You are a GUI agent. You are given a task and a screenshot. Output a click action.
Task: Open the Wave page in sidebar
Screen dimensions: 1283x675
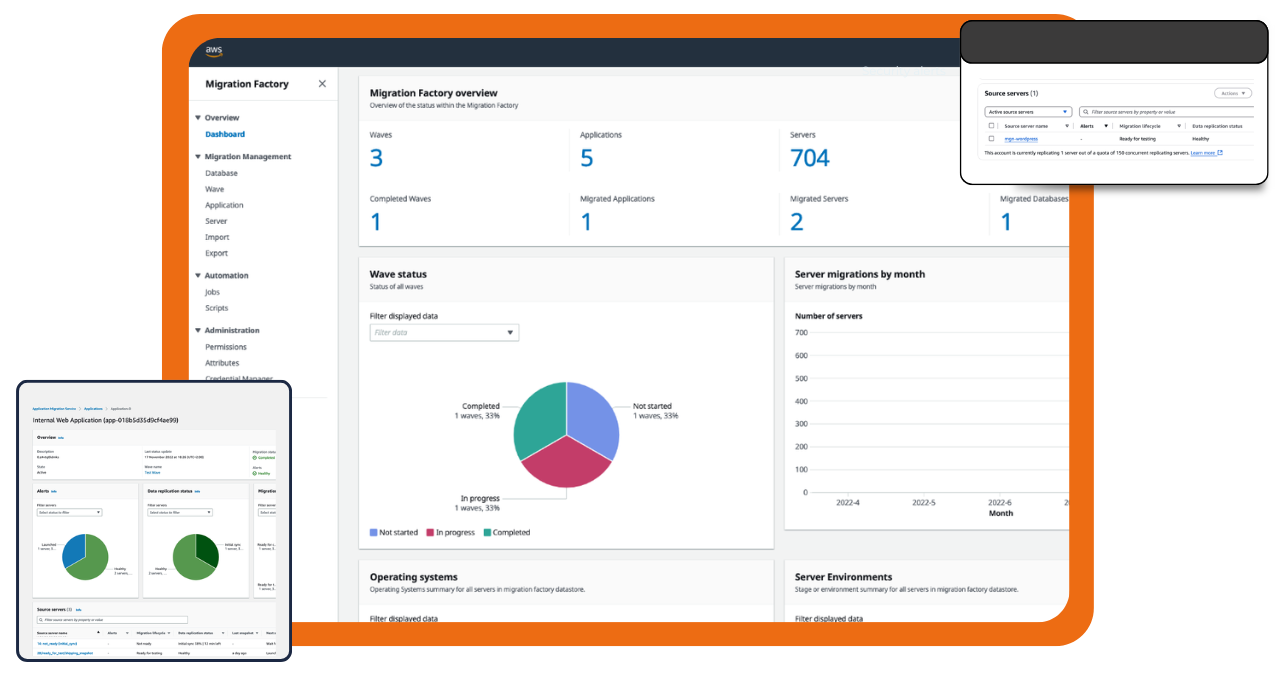click(x=215, y=189)
